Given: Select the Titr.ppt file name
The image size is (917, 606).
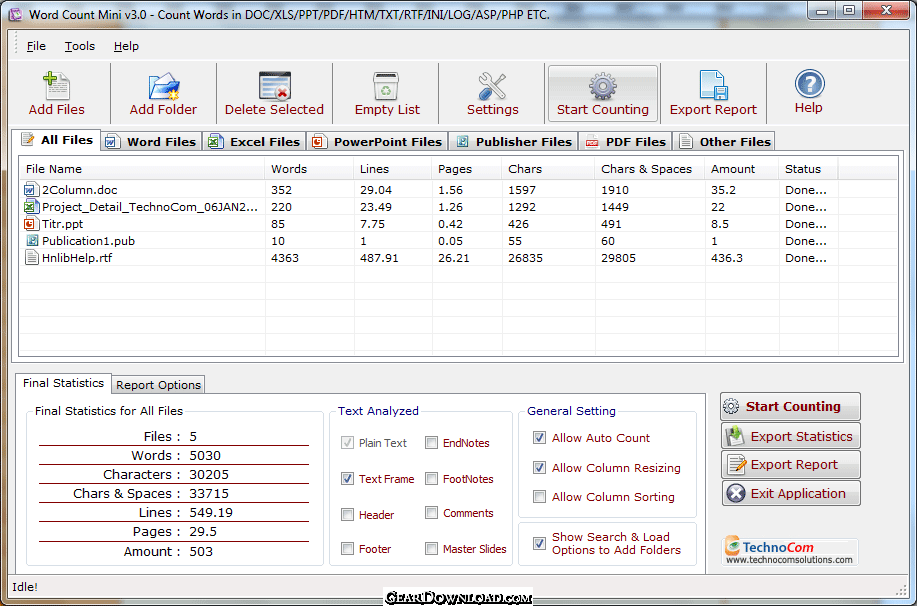Looking at the screenshot, I should tap(63, 224).
